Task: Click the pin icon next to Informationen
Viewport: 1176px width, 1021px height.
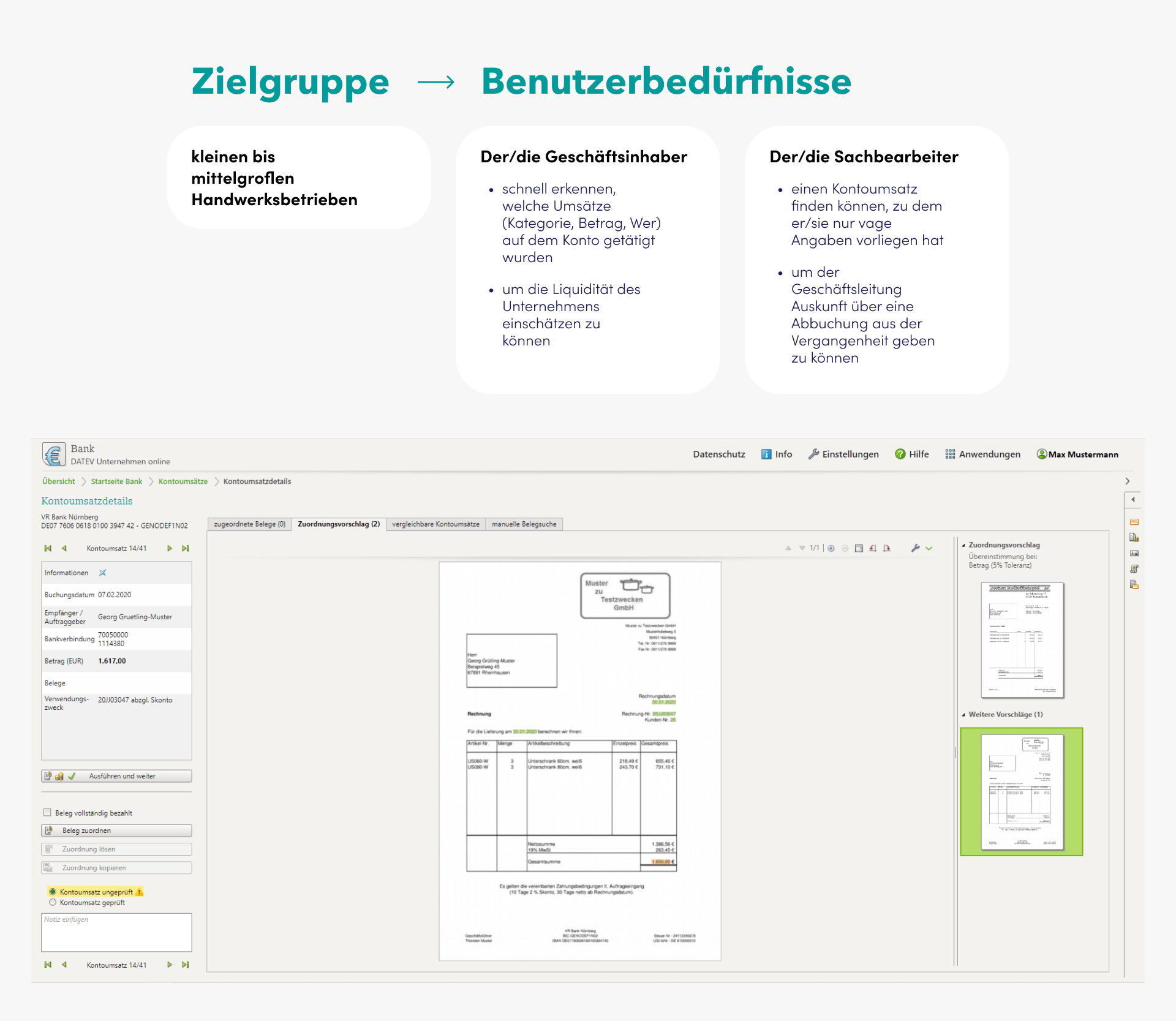Action: pos(103,573)
